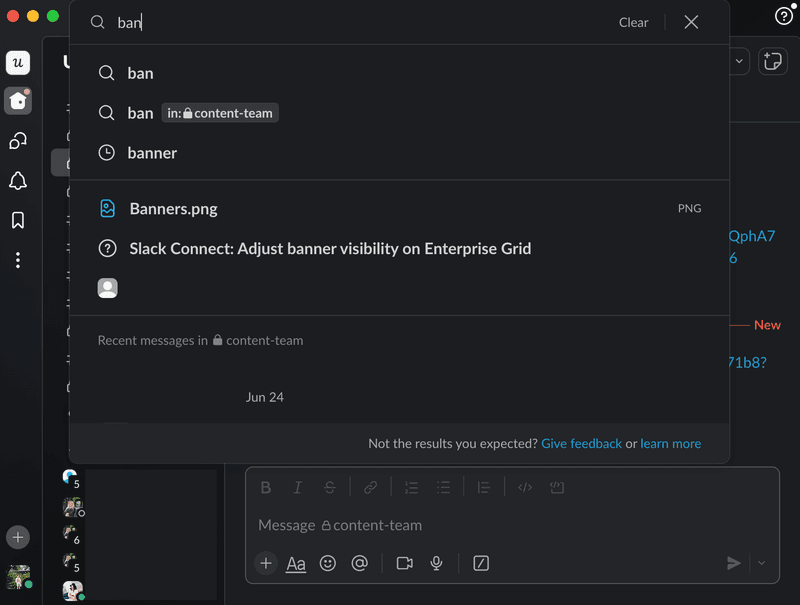Open Activity notifications bell
Screen dimensions: 800x605
pos(18,181)
